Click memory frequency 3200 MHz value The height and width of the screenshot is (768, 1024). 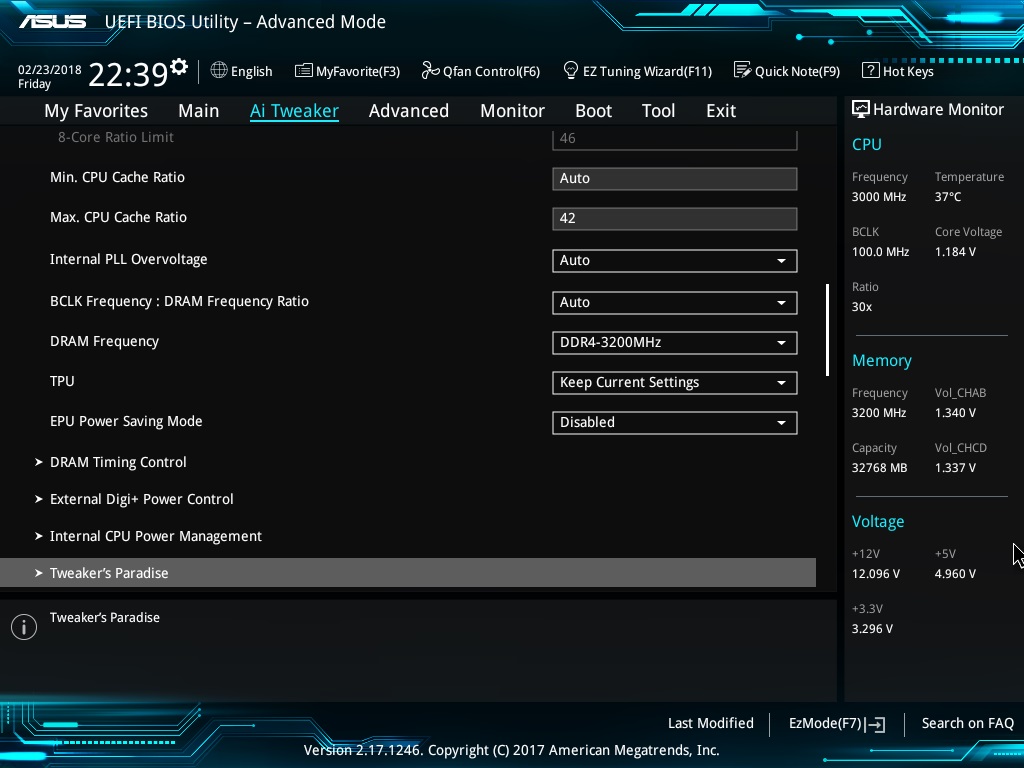879,413
